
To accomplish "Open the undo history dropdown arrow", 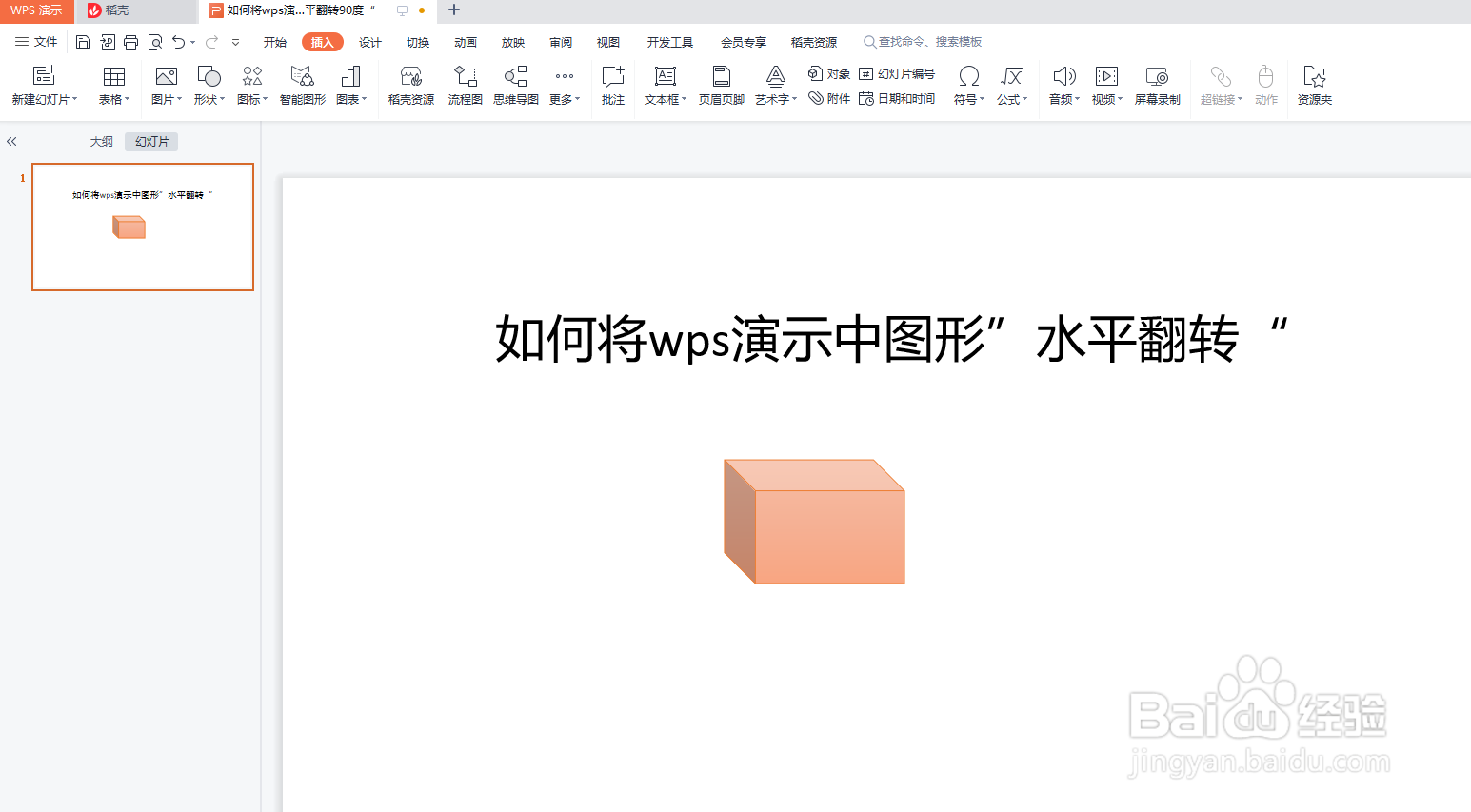I will 192,42.
